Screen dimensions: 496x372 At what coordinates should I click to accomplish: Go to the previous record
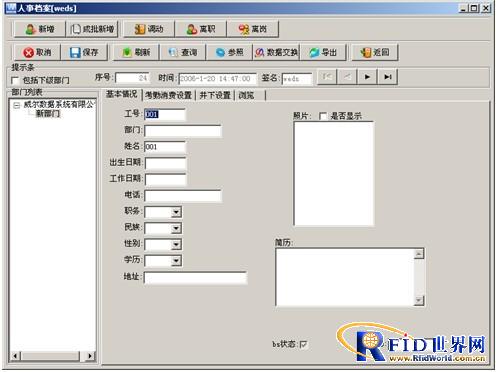click(x=347, y=77)
